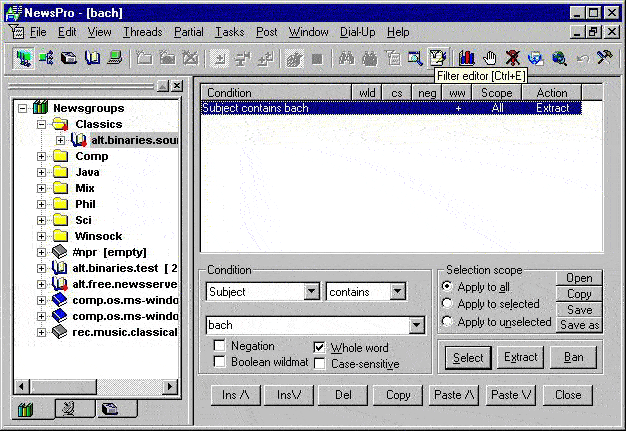626x431 pixels.
Task: Click the white hand toolbar icon
Action: [489, 58]
